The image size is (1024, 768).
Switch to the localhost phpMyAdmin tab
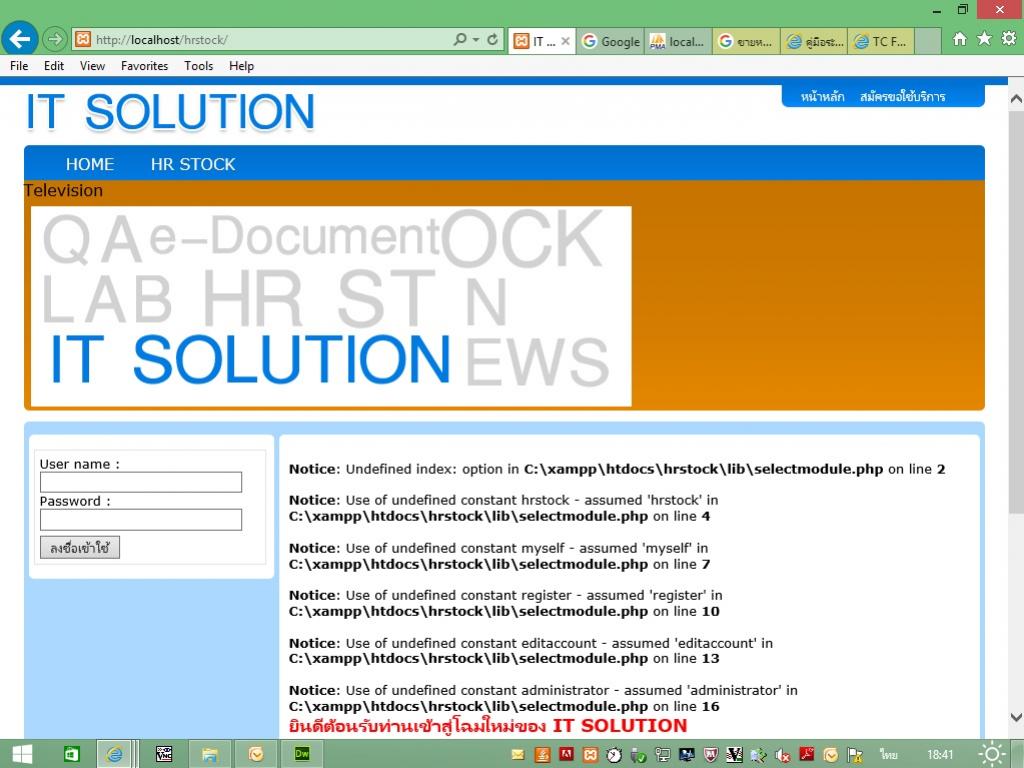point(679,41)
